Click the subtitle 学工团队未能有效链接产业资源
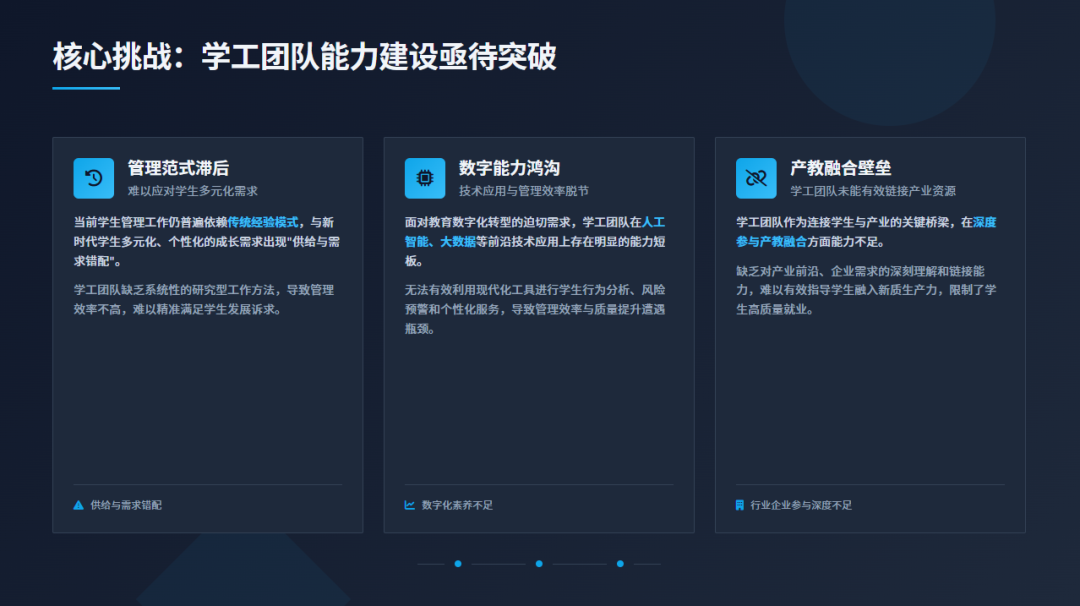This screenshot has height=606, width=1080. click(873, 191)
